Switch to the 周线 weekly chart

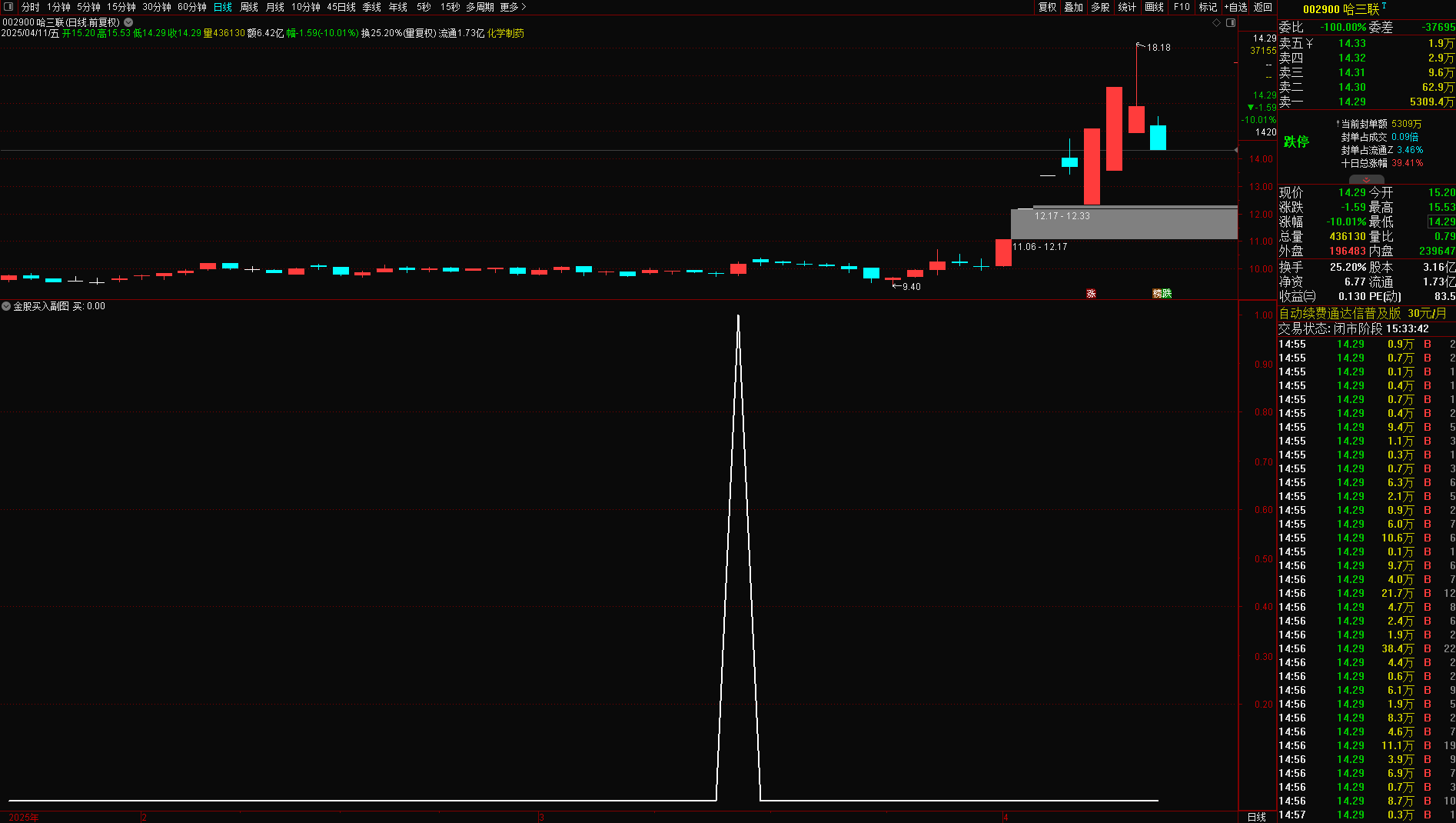(x=249, y=7)
